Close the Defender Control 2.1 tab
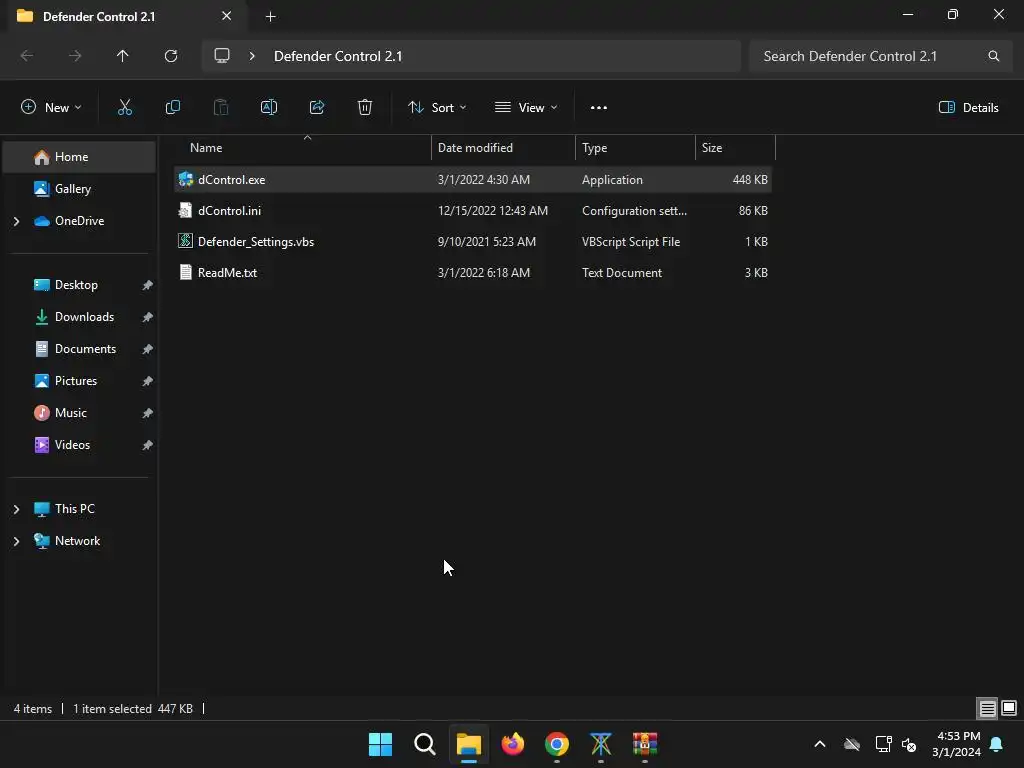The width and height of the screenshot is (1024, 768). pyautogui.click(x=227, y=16)
